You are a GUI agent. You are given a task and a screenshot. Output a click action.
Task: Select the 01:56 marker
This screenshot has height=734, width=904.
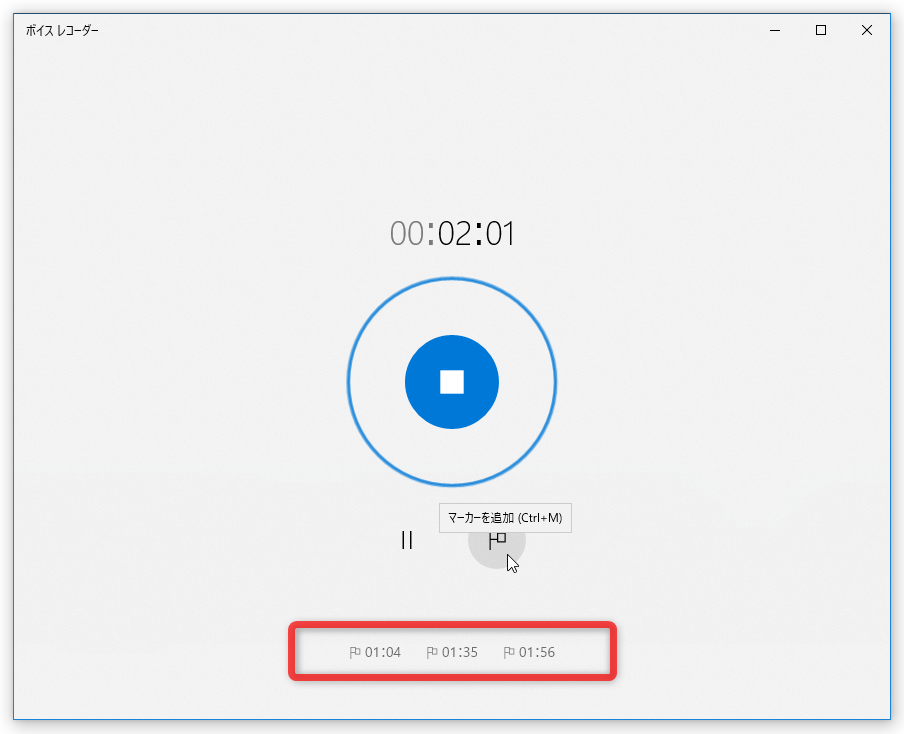click(x=529, y=652)
